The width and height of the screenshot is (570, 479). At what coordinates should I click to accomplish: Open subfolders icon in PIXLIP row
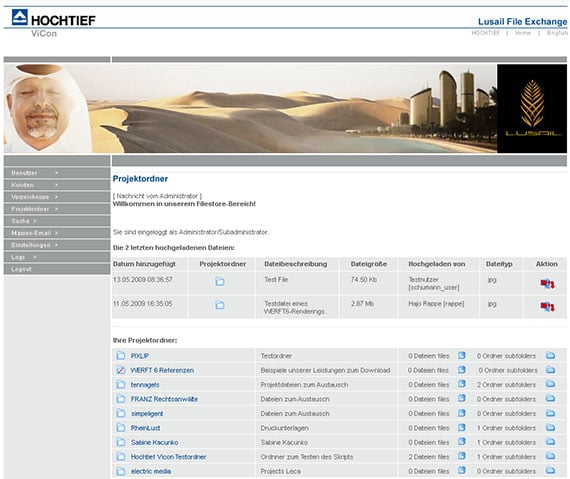click(x=550, y=355)
